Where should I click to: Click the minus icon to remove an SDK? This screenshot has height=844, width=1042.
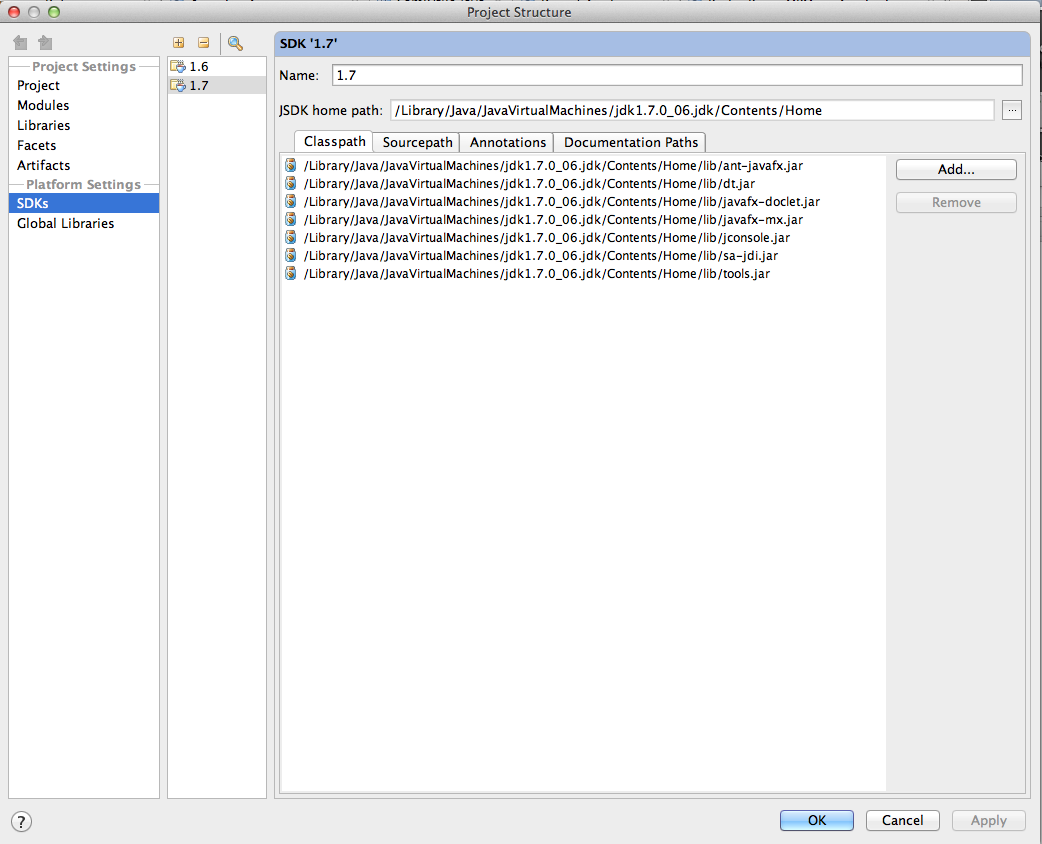[x=203, y=43]
